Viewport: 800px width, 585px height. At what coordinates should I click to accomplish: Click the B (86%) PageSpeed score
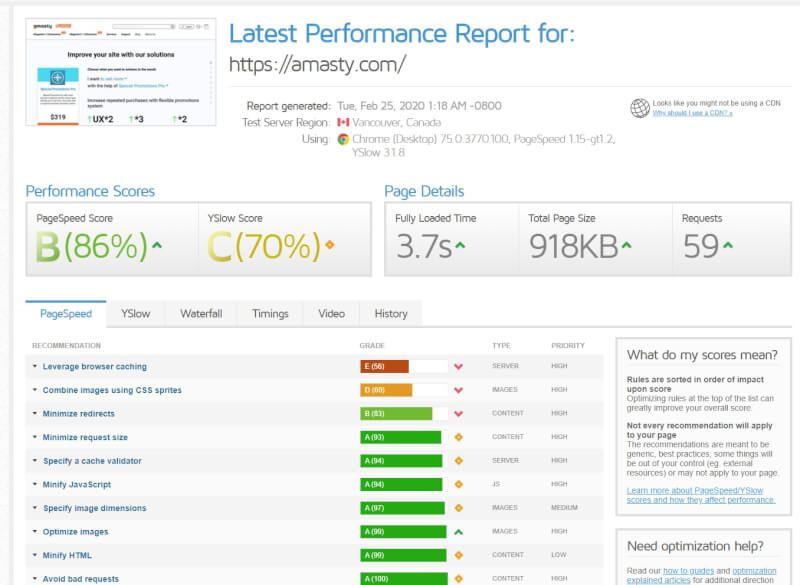92,246
